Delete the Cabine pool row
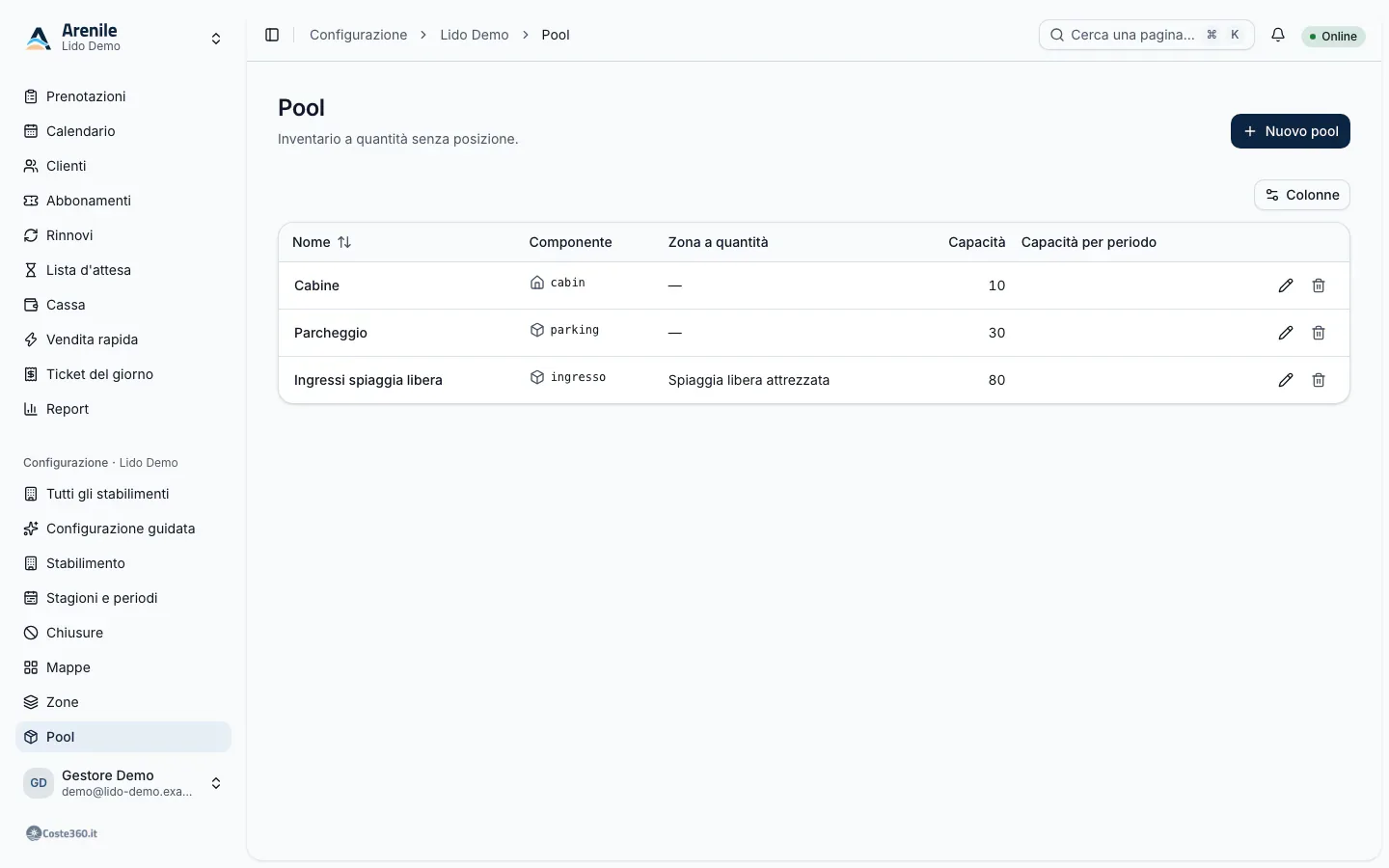Viewport: 1389px width, 868px height. [x=1319, y=285]
